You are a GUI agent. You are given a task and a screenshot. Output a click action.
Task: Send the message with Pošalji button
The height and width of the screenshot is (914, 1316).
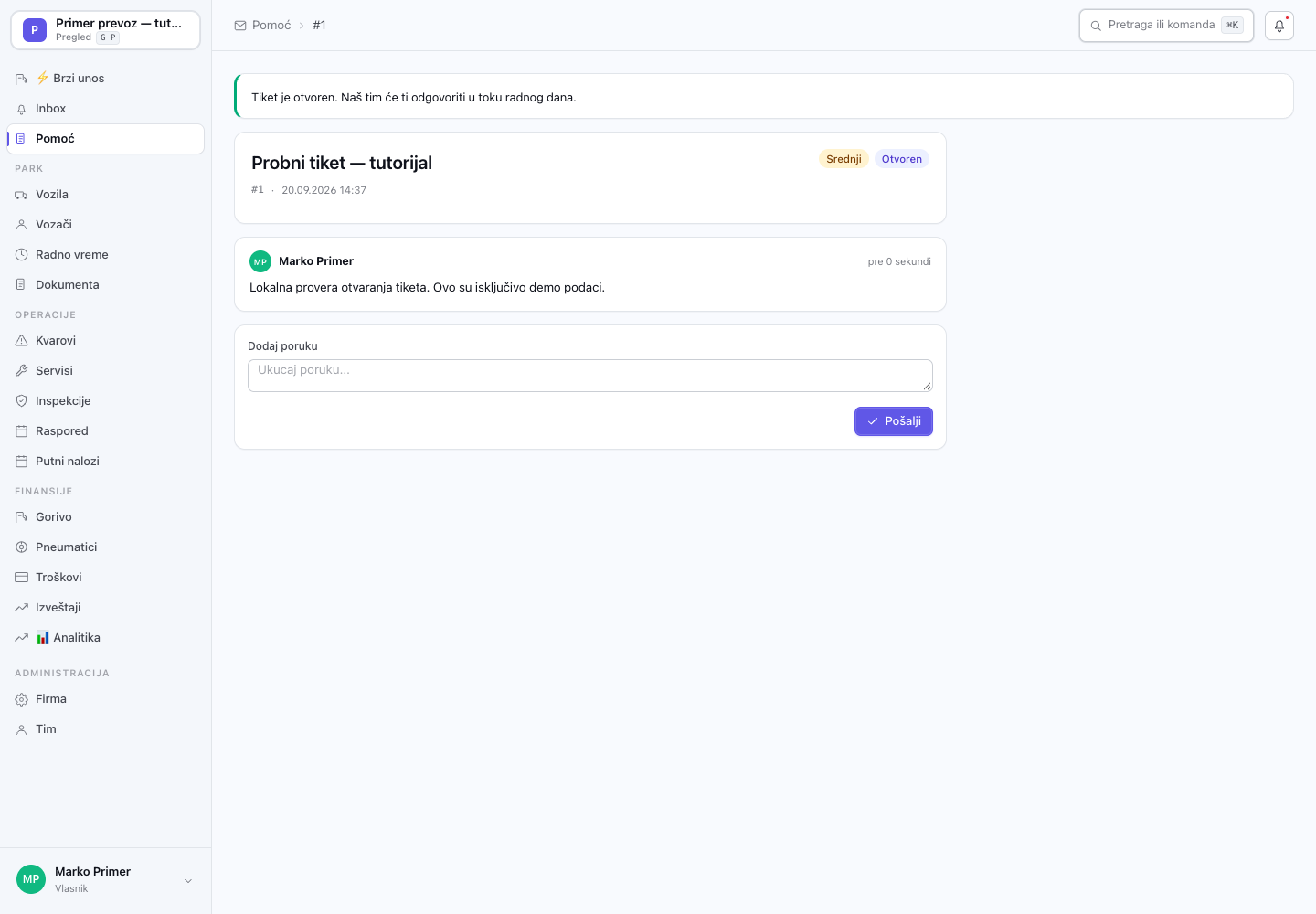point(894,421)
